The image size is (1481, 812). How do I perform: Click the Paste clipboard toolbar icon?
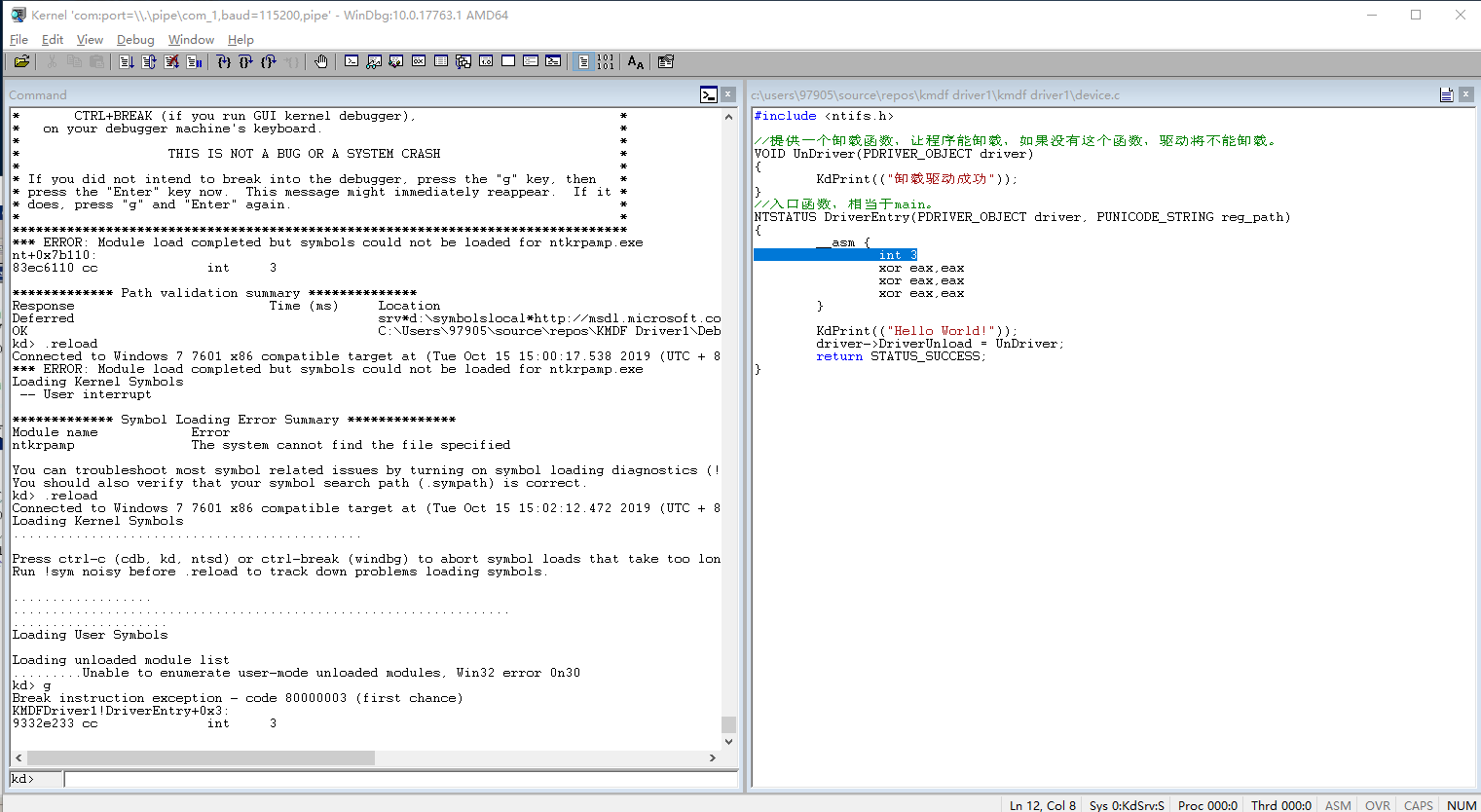tap(96, 61)
